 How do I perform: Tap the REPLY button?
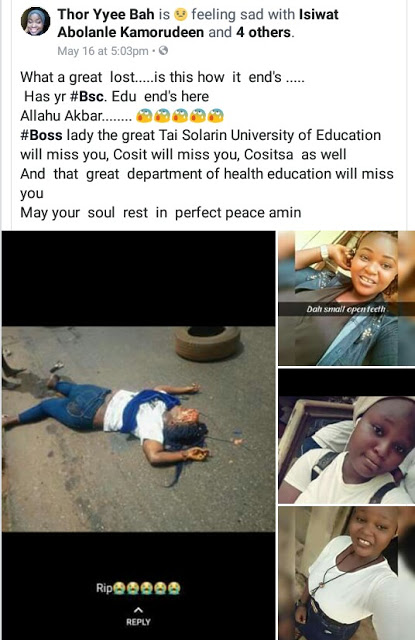coord(138,622)
